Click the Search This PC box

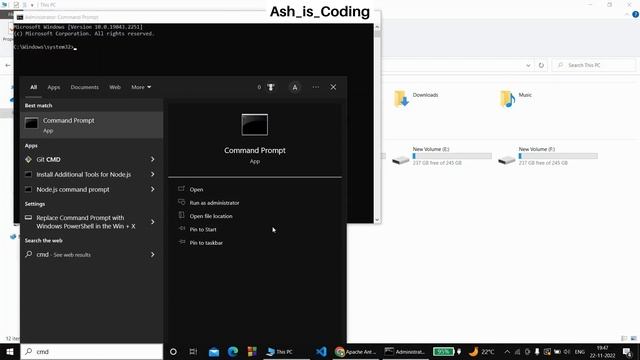(x=594, y=65)
